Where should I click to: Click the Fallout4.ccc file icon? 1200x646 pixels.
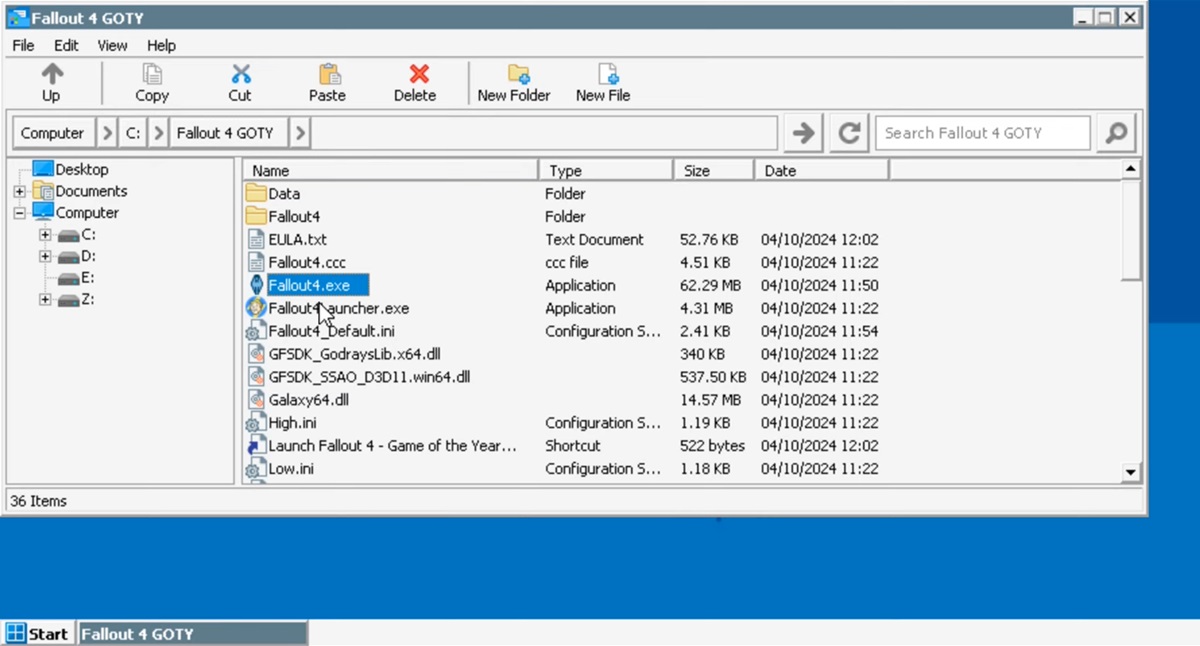256,262
